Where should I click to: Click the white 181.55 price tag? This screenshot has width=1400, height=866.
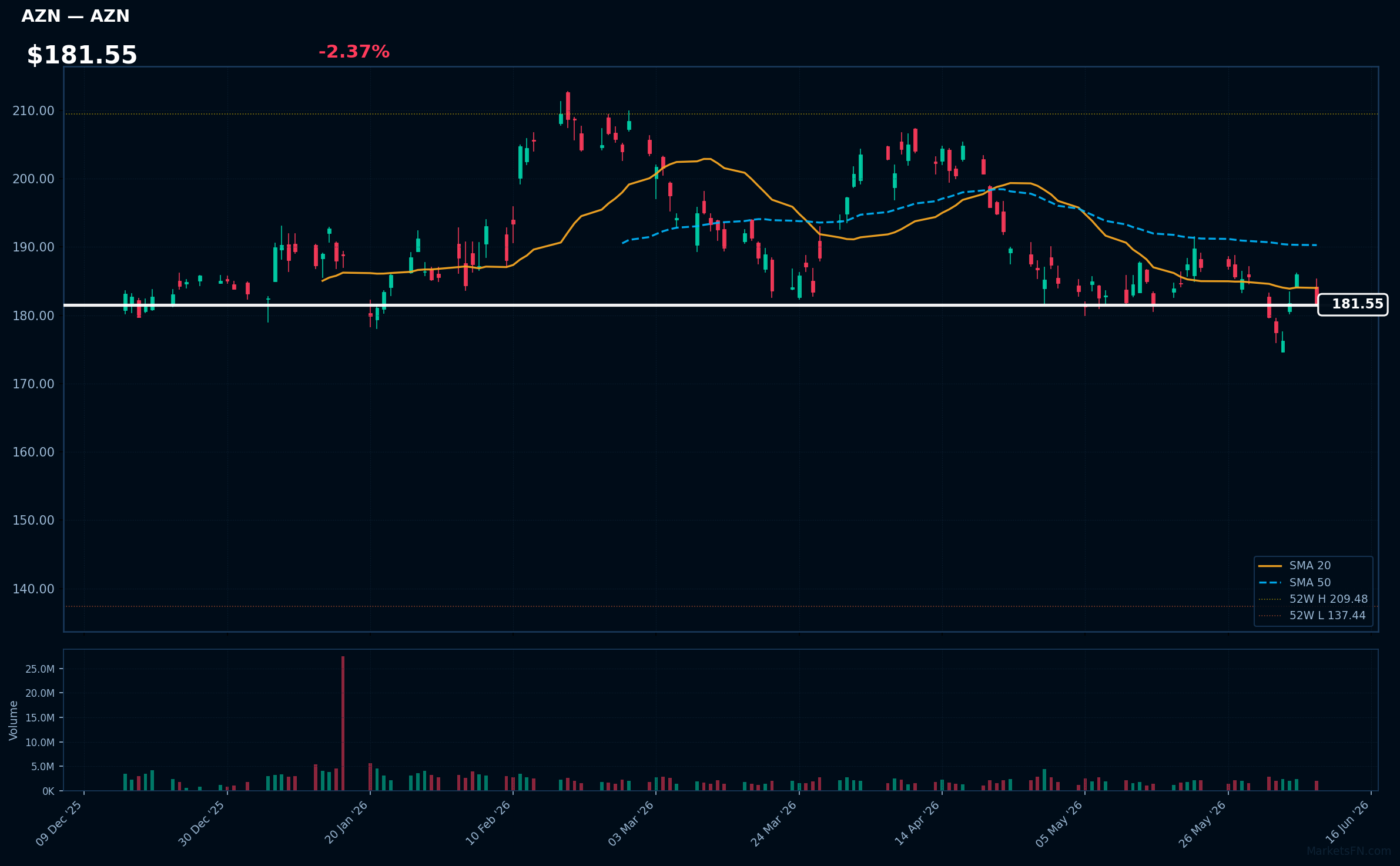1352,304
